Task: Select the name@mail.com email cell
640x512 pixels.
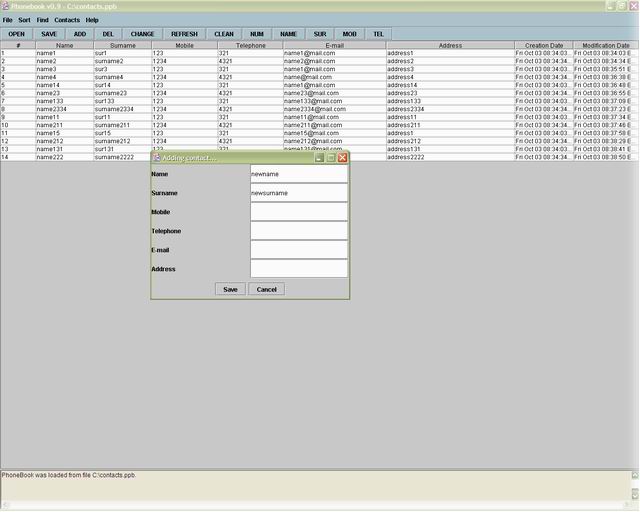Action: click(x=335, y=77)
